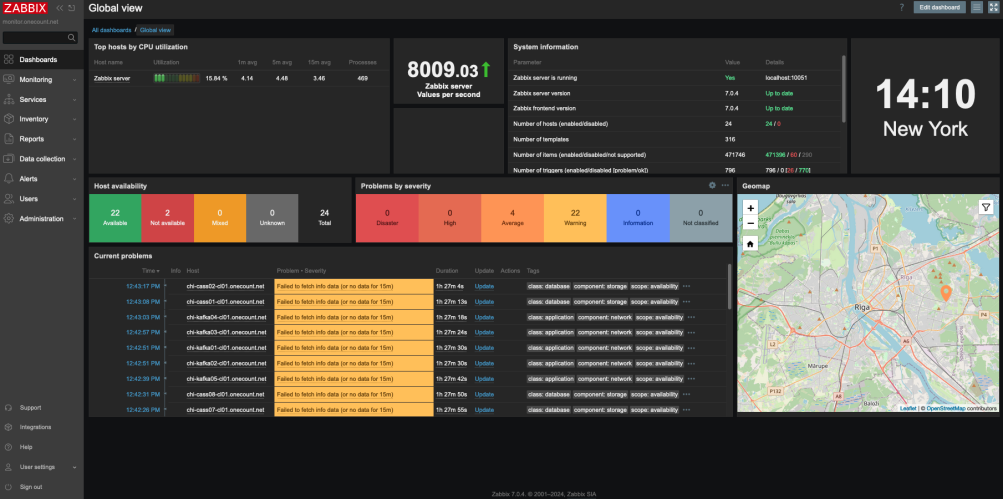Click the CPU utilization bar gauge

pos(177,78)
